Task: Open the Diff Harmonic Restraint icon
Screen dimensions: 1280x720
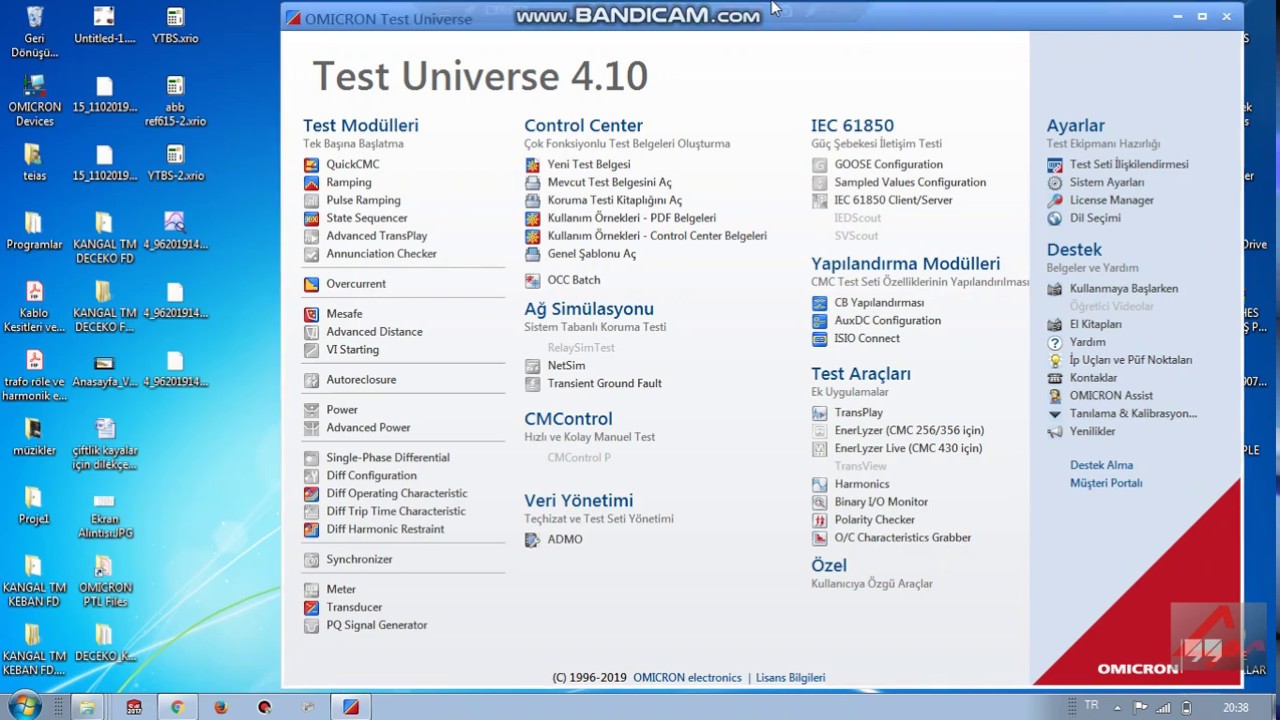Action: [311, 530]
